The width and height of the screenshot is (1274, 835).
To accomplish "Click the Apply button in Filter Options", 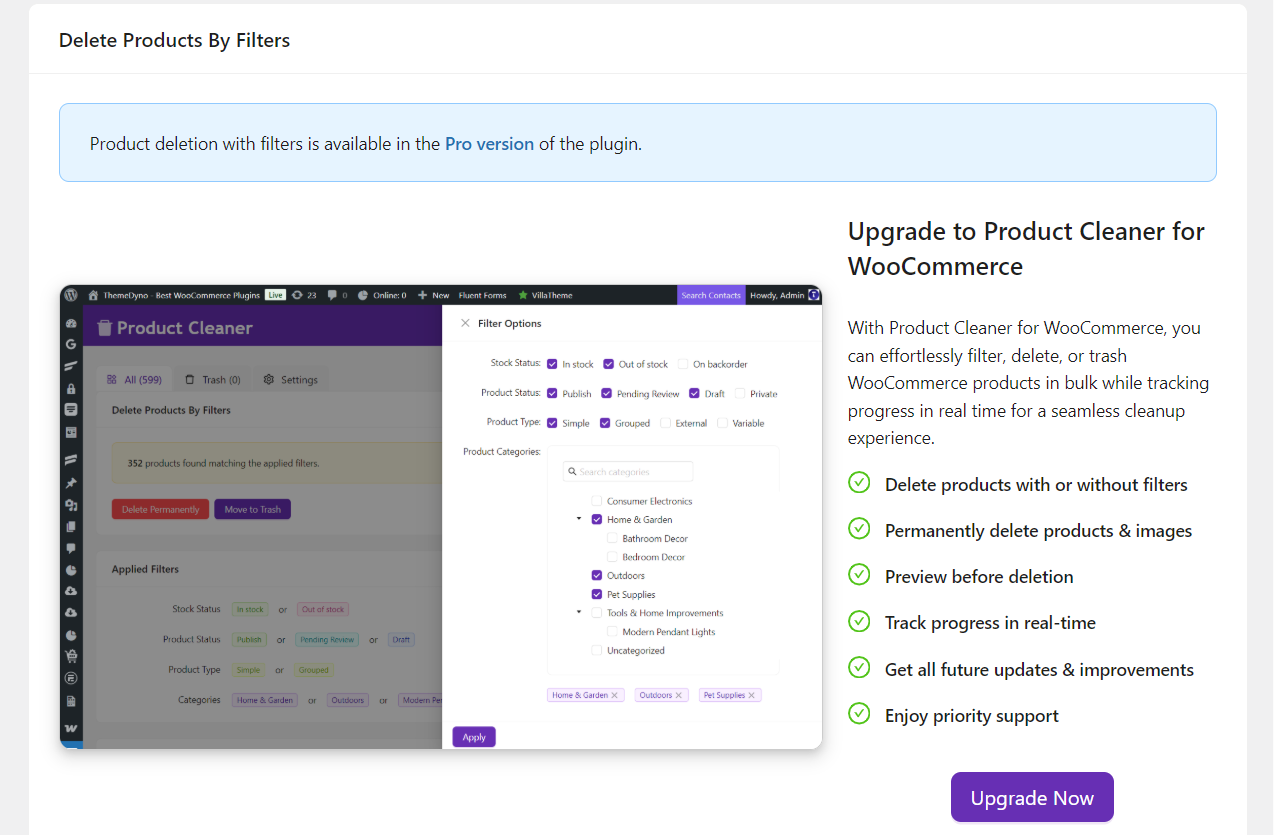I will pyautogui.click(x=474, y=737).
